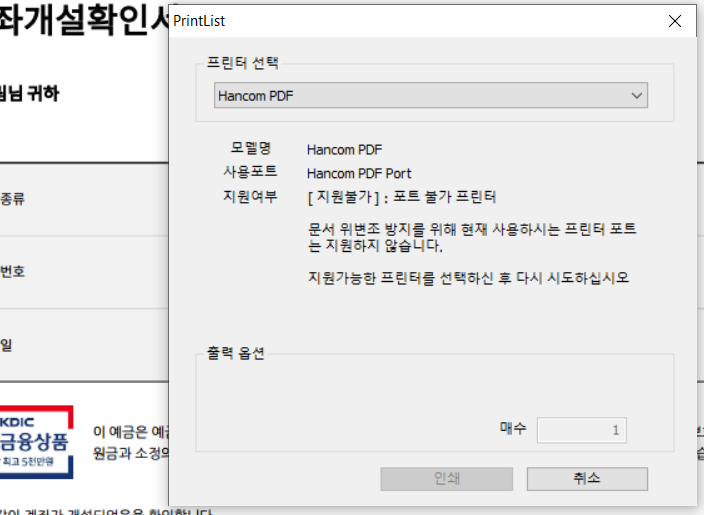The width and height of the screenshot is (704, 515).
Task: Click the PrintList title bar text
Action: (x=199, y=21)
